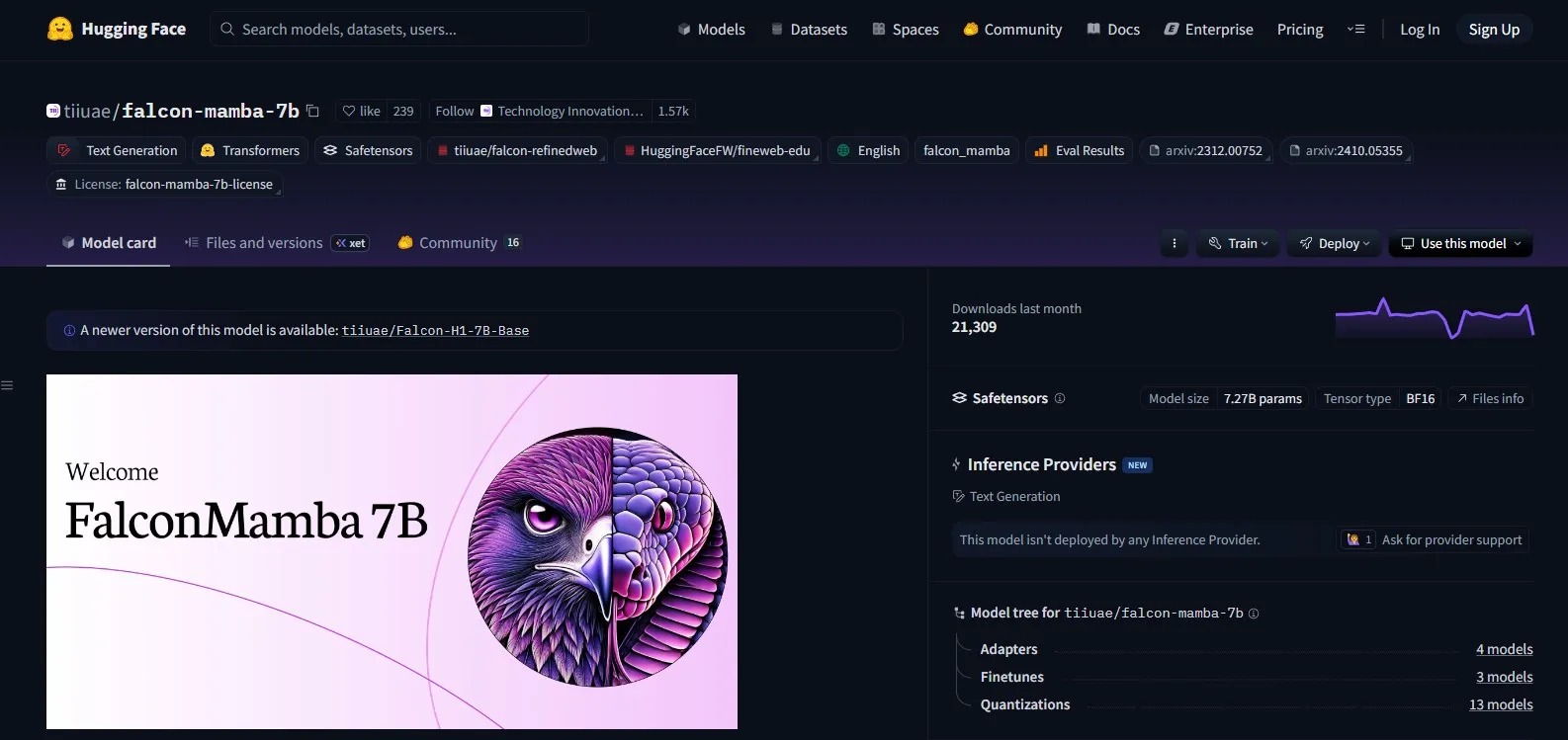
Task: Focus the search models input field
Action: coord(399,29)
